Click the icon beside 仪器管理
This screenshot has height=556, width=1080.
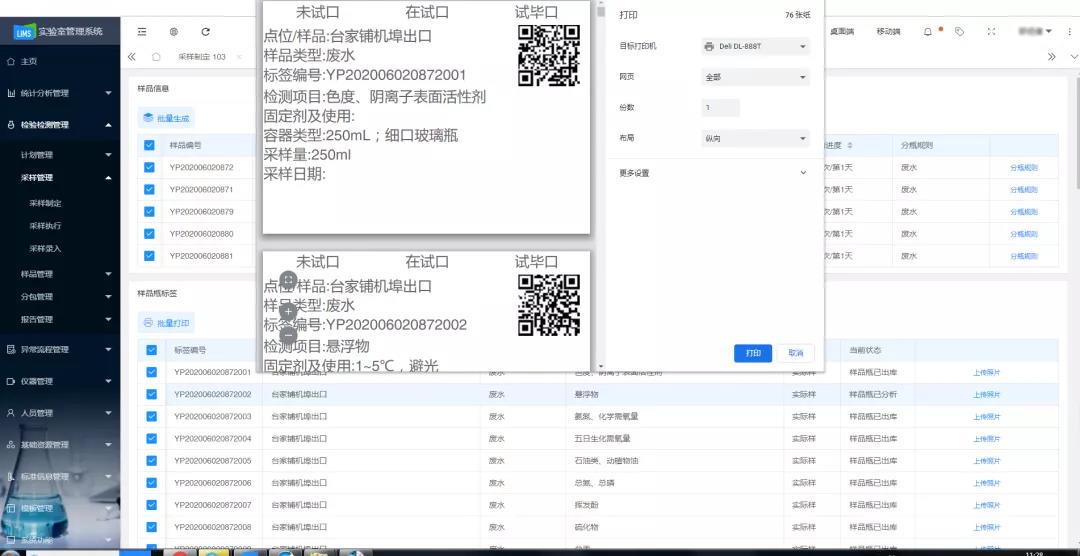[11, 381]
